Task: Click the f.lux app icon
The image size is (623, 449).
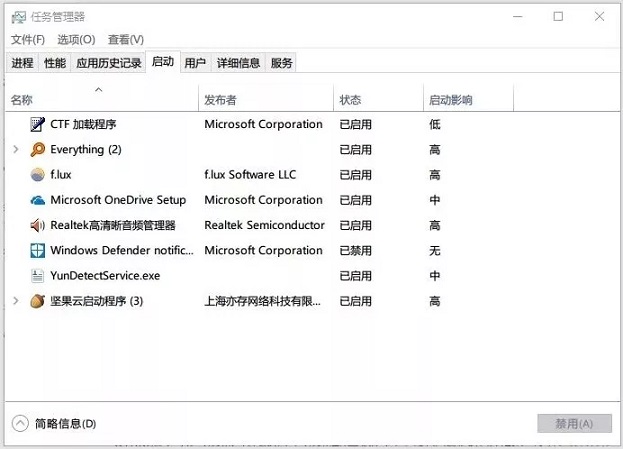Action: [x=38, y=175]
